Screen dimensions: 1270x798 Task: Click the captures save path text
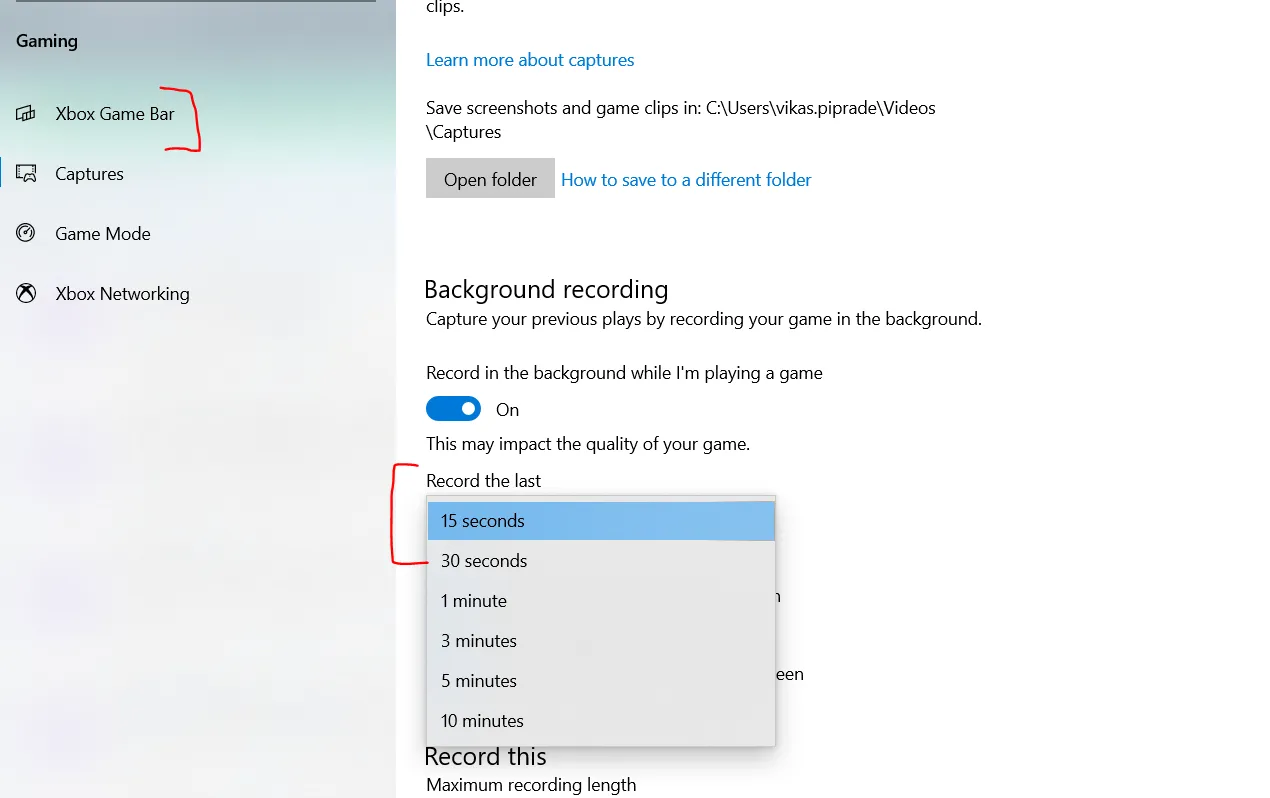click(681, 119)
